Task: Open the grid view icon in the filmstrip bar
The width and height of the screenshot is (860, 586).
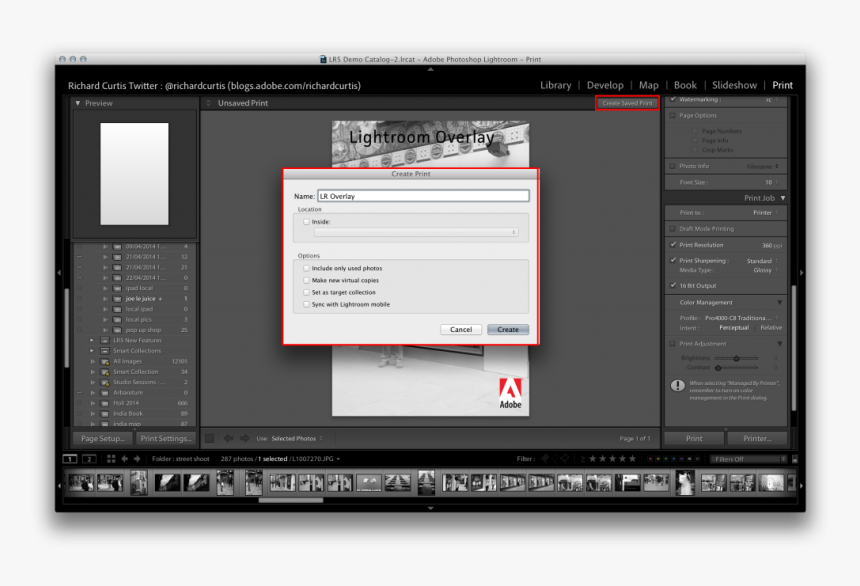Action: (111, 459)
